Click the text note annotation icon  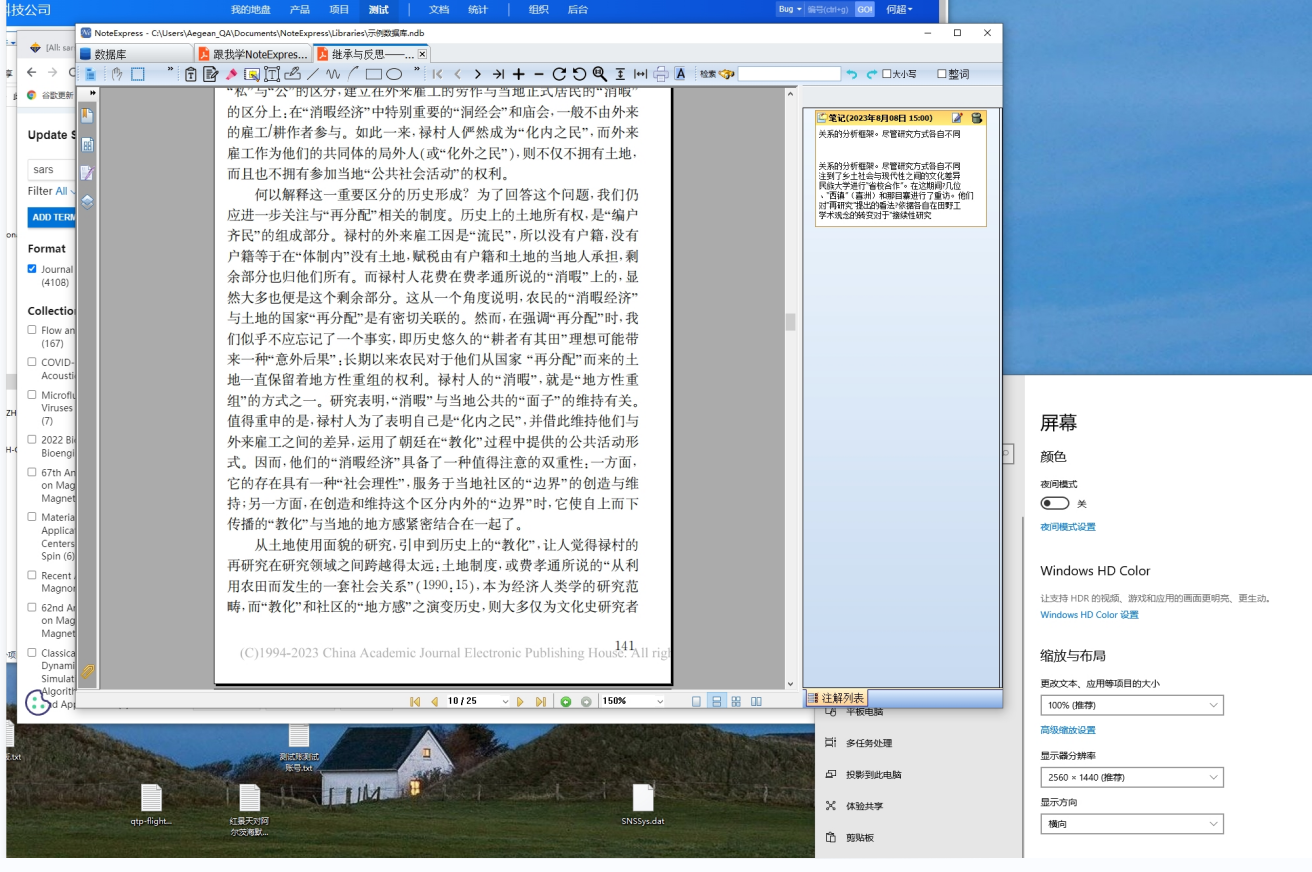pos(210,74)
